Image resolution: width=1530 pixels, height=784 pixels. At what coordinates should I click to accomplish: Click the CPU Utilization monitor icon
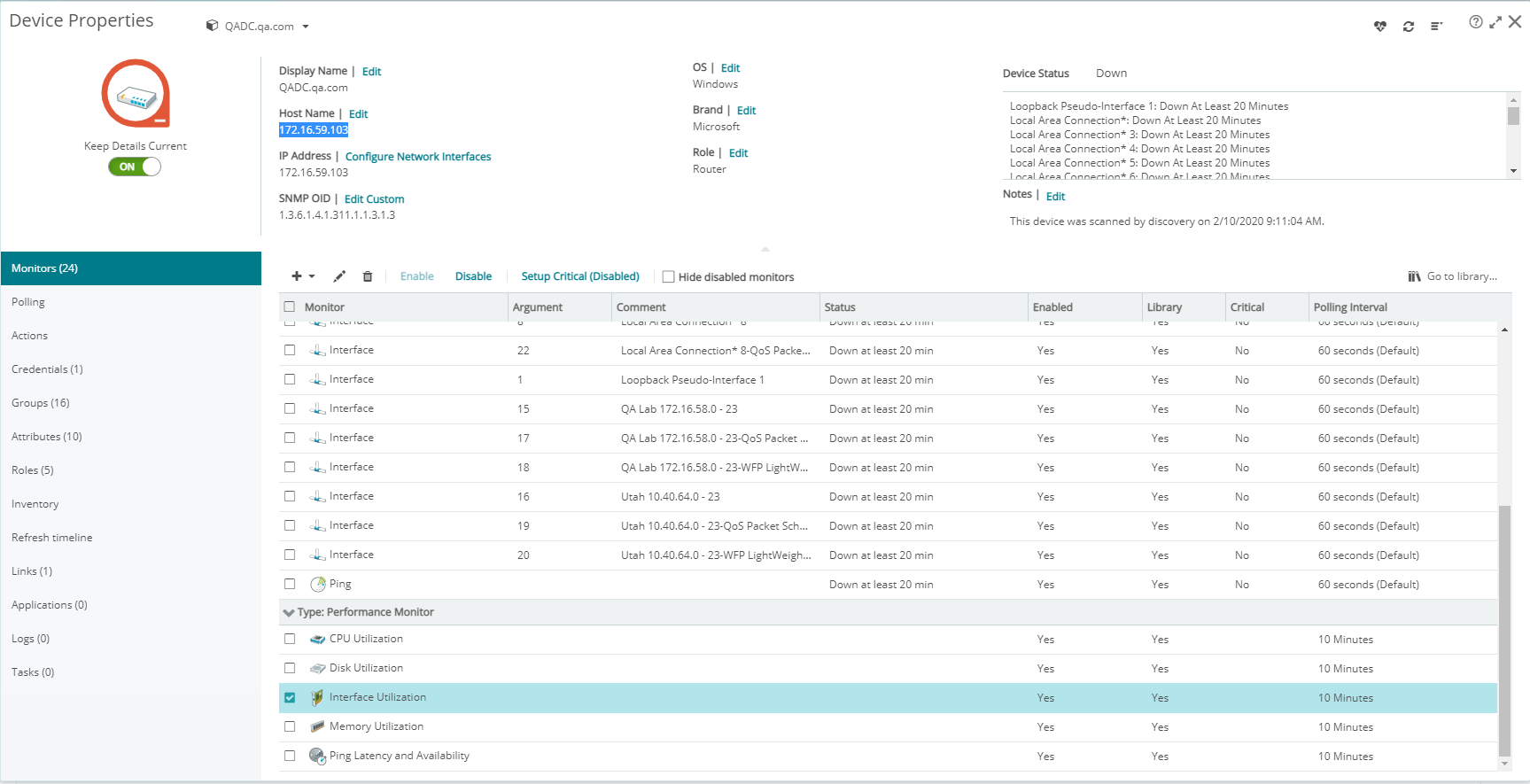[317, 640]
